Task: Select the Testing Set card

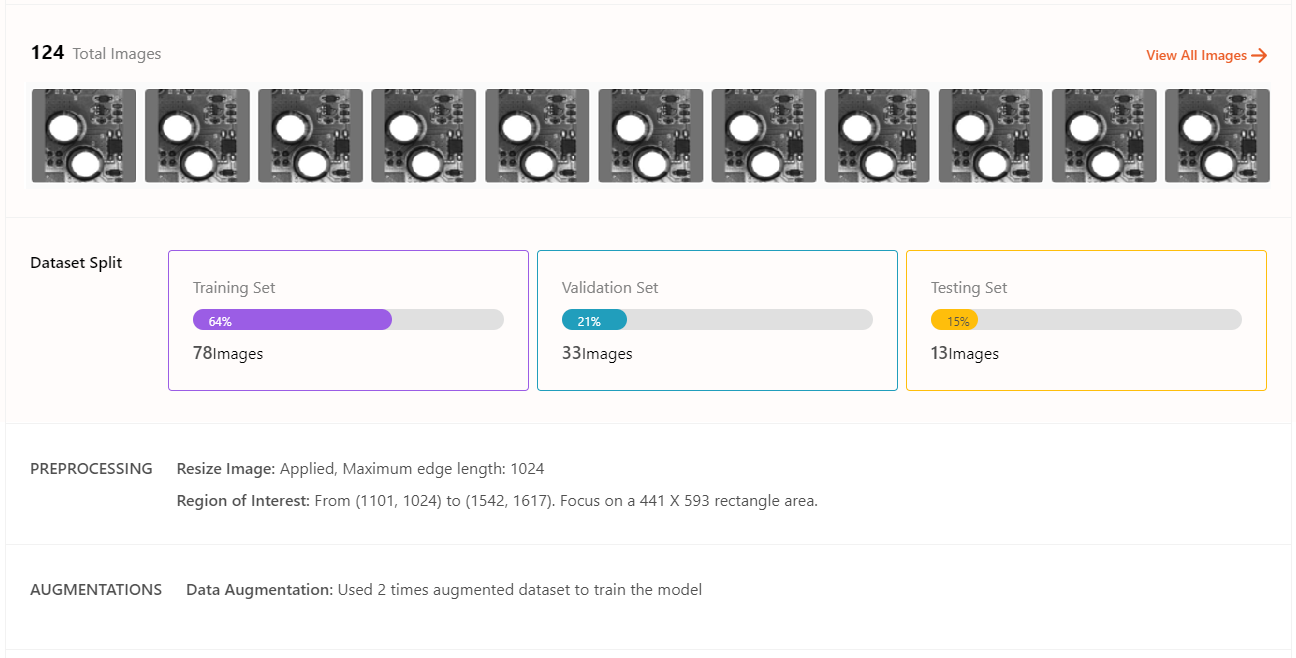Action: click(1086, 320)
